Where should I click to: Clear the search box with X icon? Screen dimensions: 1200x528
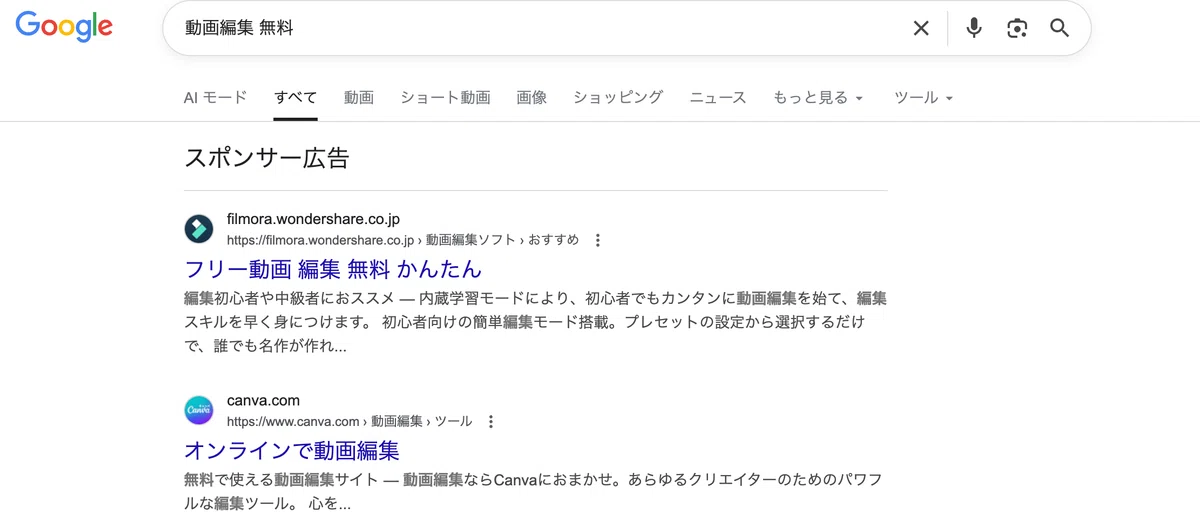[x=921, y=28]
